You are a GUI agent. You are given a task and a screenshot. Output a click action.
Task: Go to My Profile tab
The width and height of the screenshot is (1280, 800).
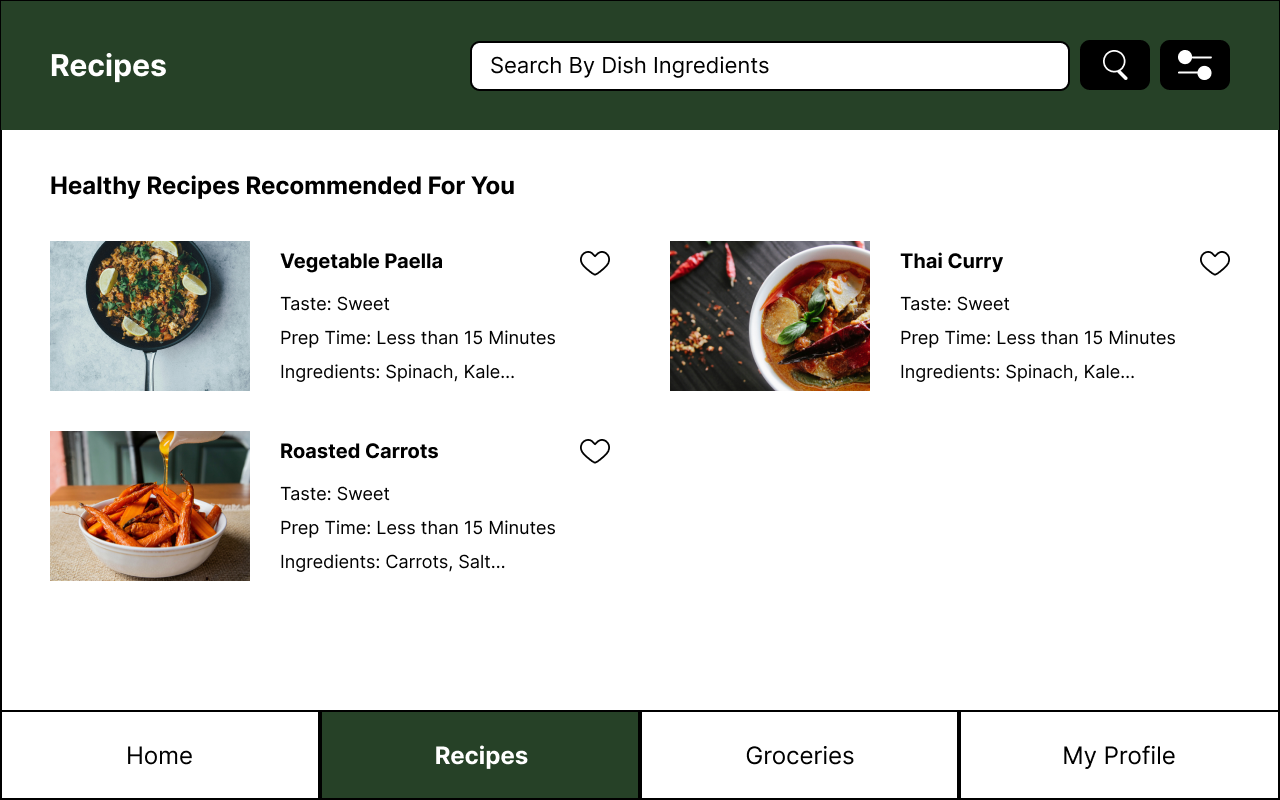click(x=1118, y=755)
